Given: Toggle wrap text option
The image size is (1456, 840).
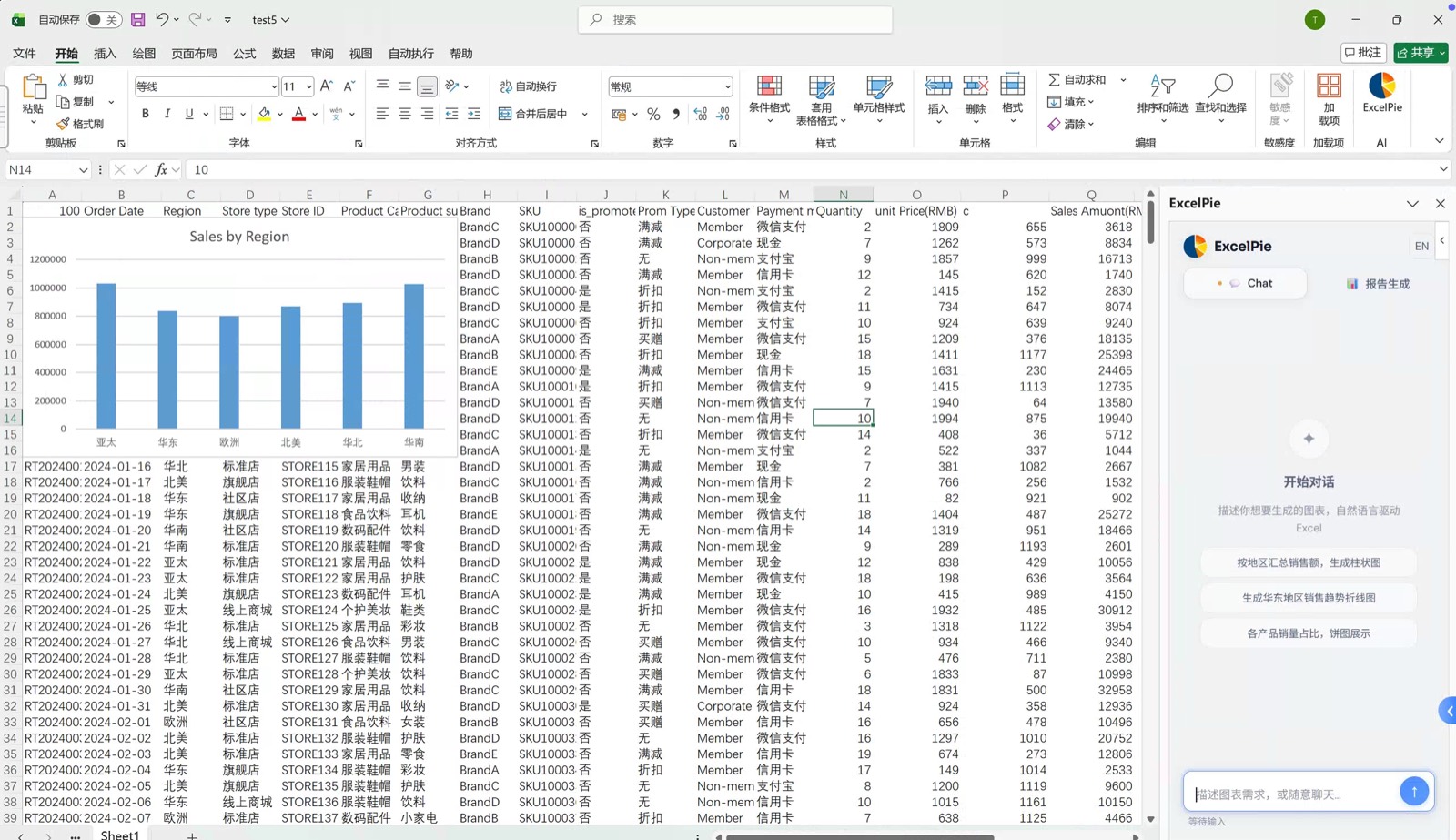Looking at the screenshot, I should click(x=529, y=86).
